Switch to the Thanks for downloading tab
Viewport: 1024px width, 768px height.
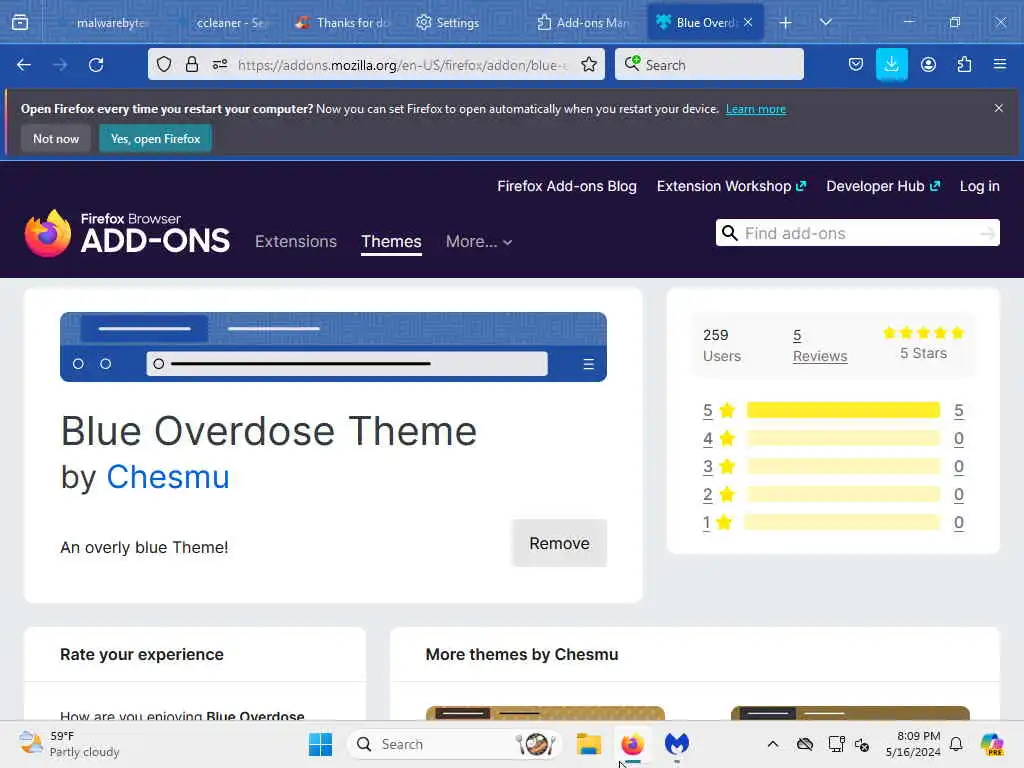point(342,23)
